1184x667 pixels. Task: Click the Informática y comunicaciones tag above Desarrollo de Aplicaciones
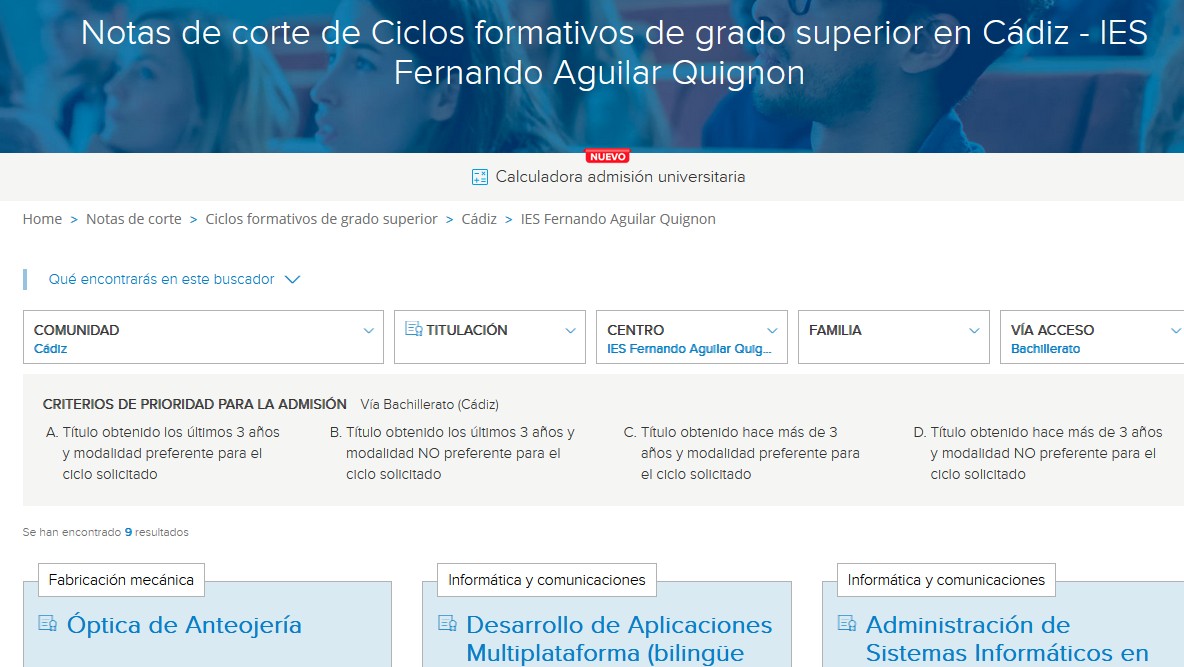(x=547, y=580)
